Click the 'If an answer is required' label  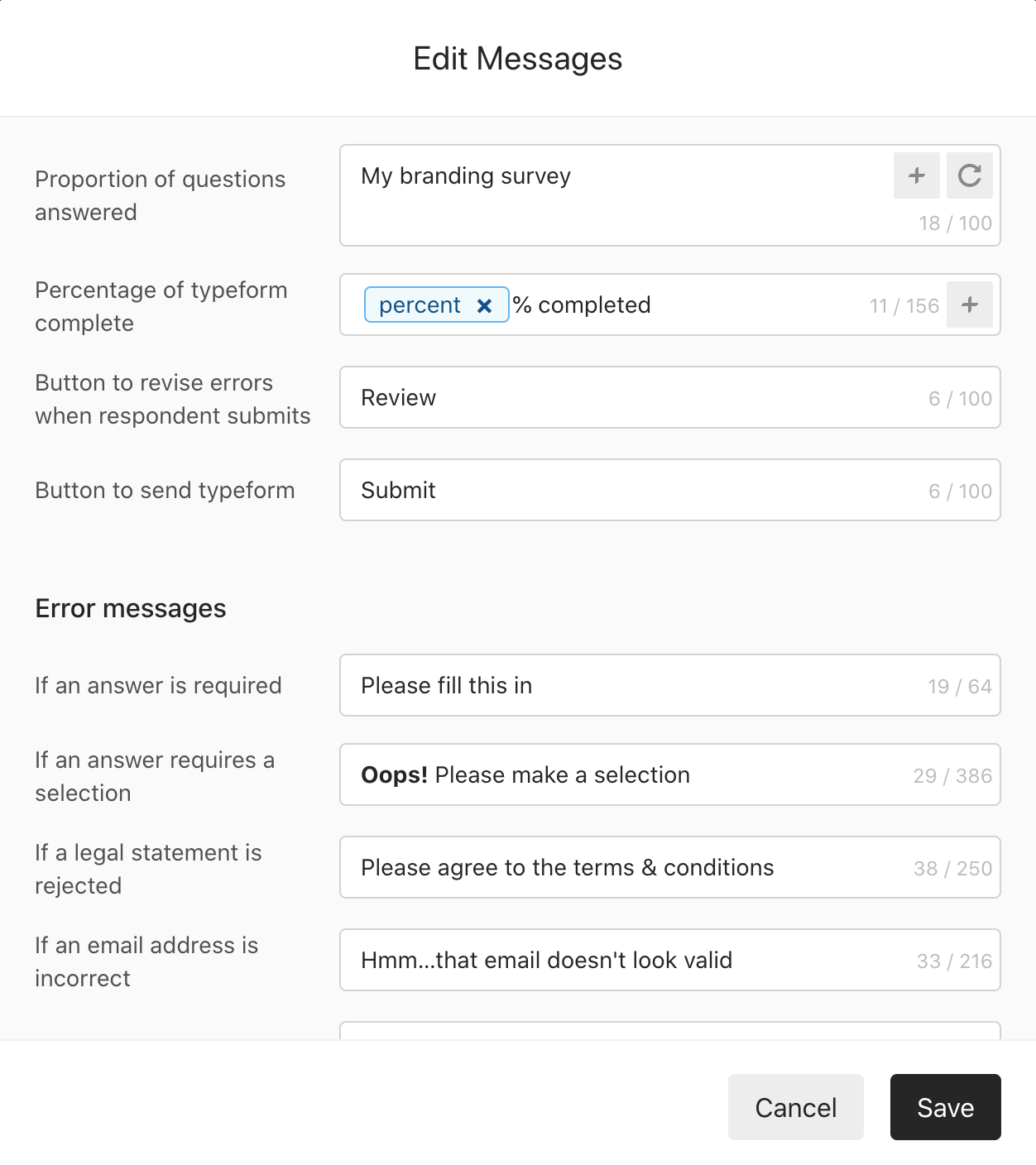(x=158, y=685)
